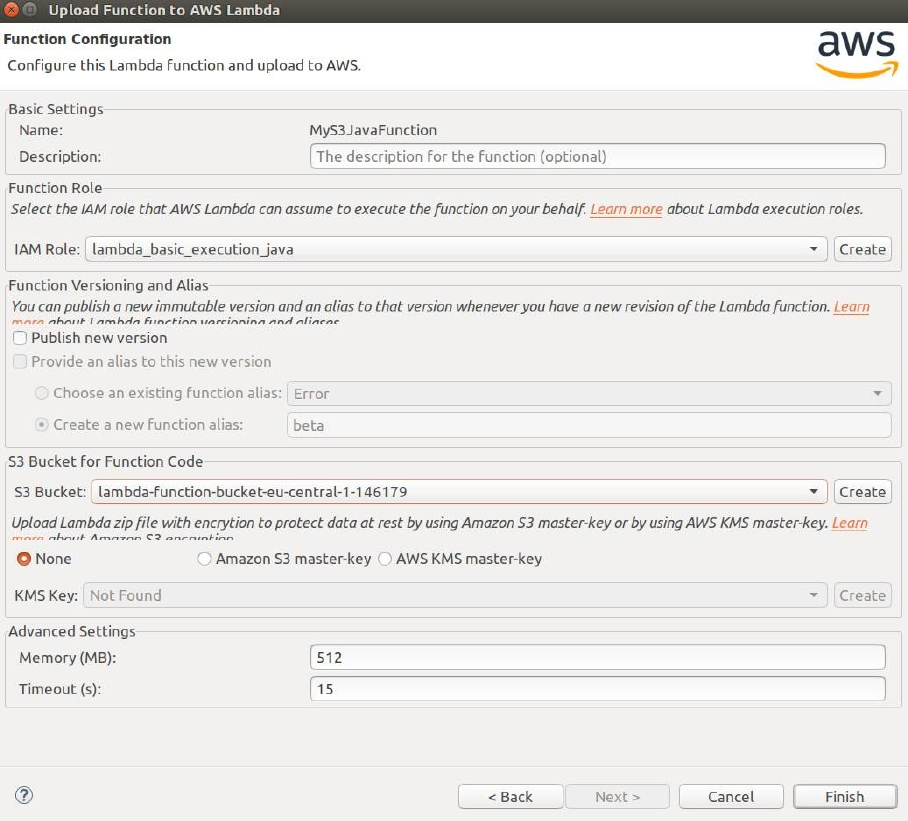Viewport: 908px width, 821px height.
Task: Click the AWS logo in header
Action: tap(856, 54)
